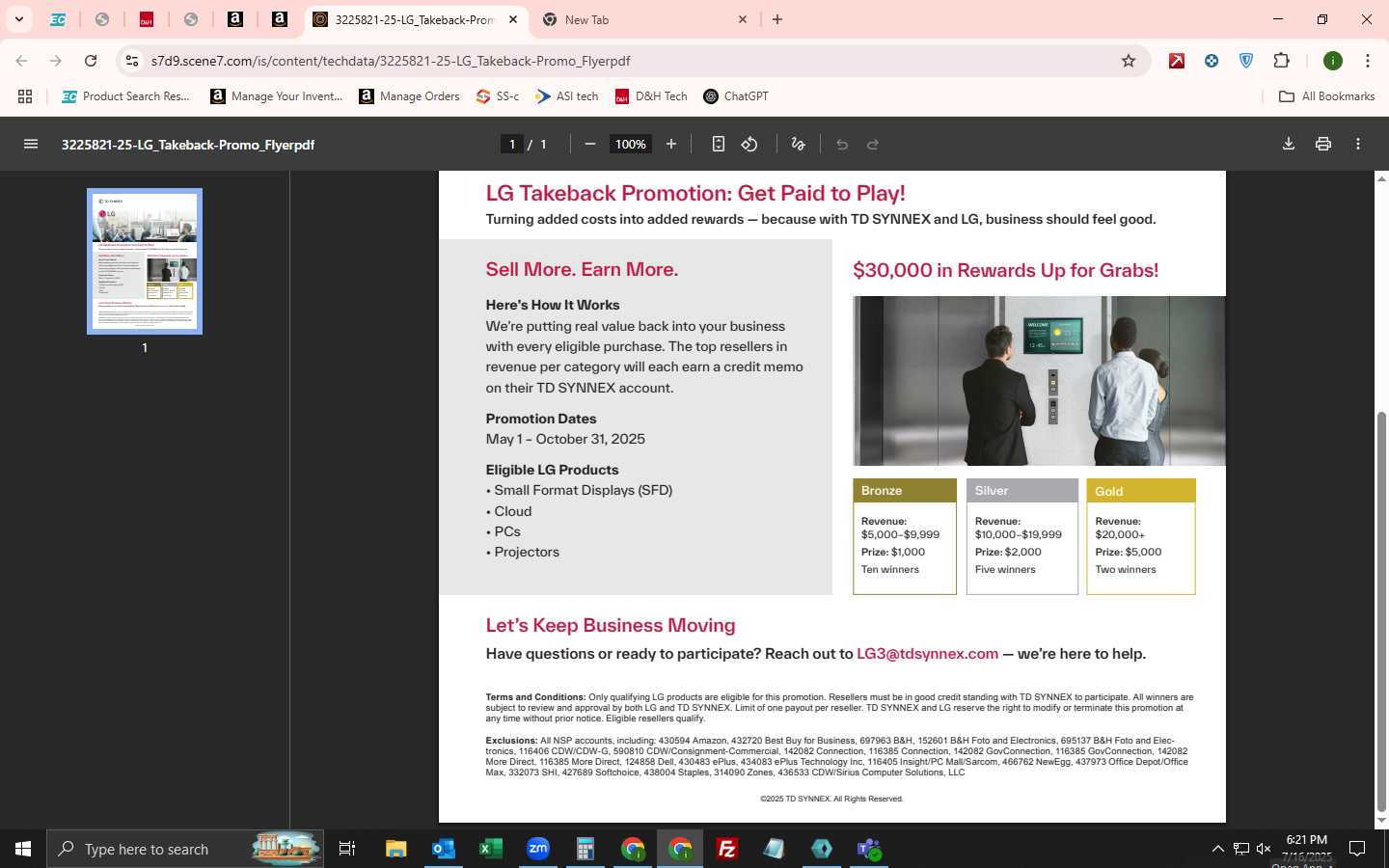Switch to the first EC tab
The height and width of the screenshot is (868, 1389).
pyautogui.click(x=58, y=19)
